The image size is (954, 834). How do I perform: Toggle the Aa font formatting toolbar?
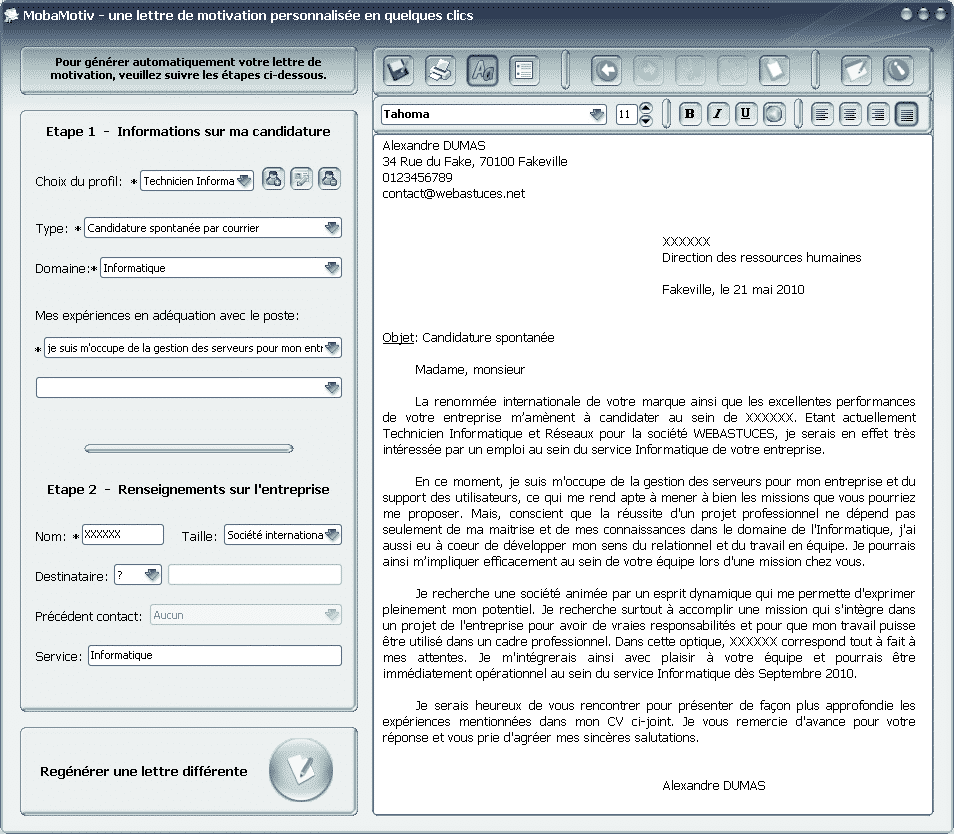(x=482, y=71)
